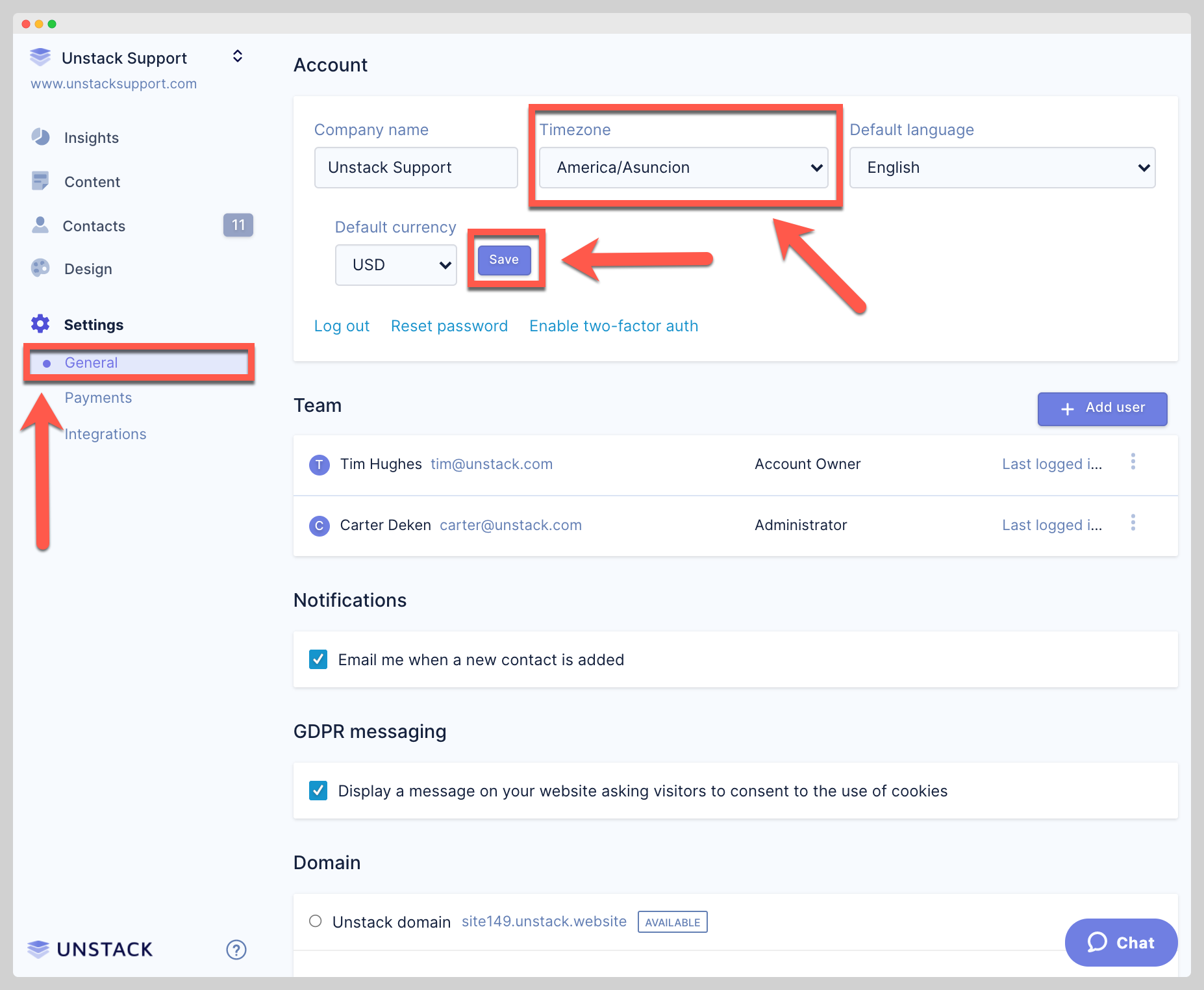Click the Insights pie chart icon
This screenshot has width=1204, height=990.
pyautogui.click(x=40, y=137)
